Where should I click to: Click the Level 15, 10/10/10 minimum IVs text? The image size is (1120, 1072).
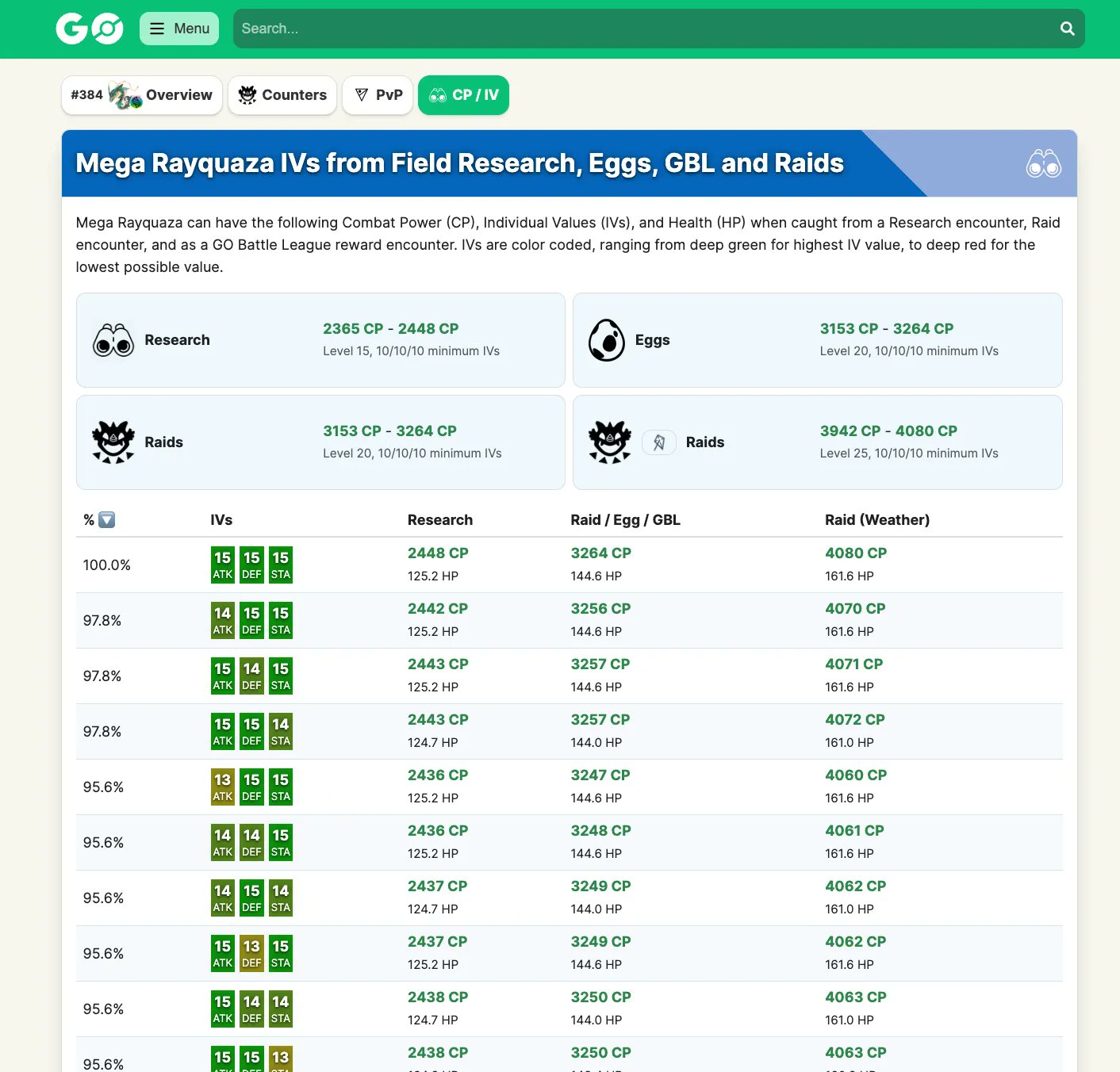pos(411,351)
